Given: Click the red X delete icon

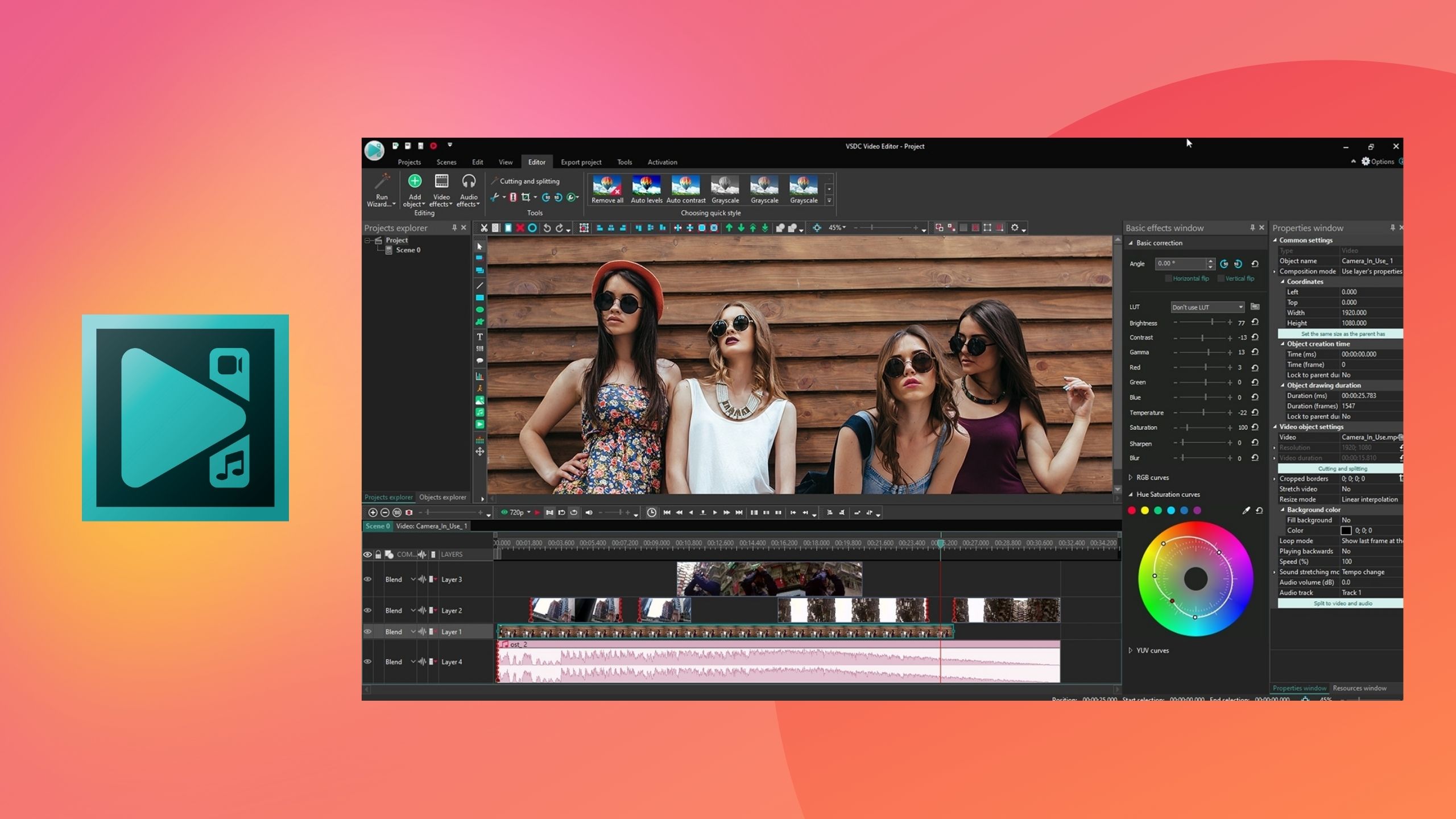Looking at the screenshot, I should tap(520, 228).
